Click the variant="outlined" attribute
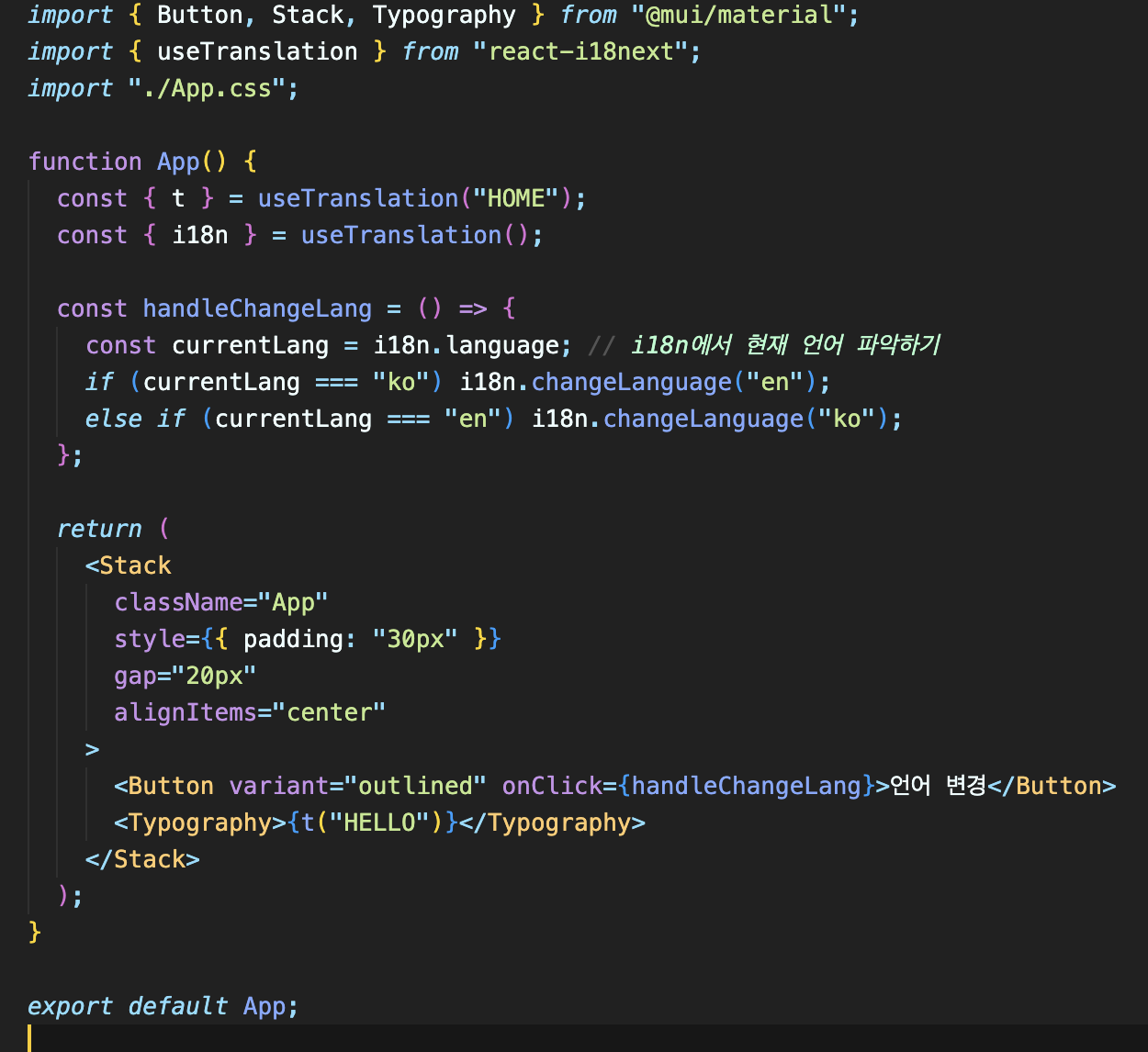This screenshot has width=1148, height=1052. (357, 786)
